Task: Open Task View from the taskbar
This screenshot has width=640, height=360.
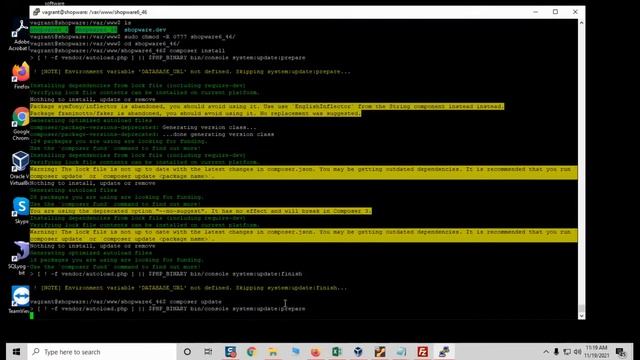Action: pyautogui.click(x=208, y=351)
